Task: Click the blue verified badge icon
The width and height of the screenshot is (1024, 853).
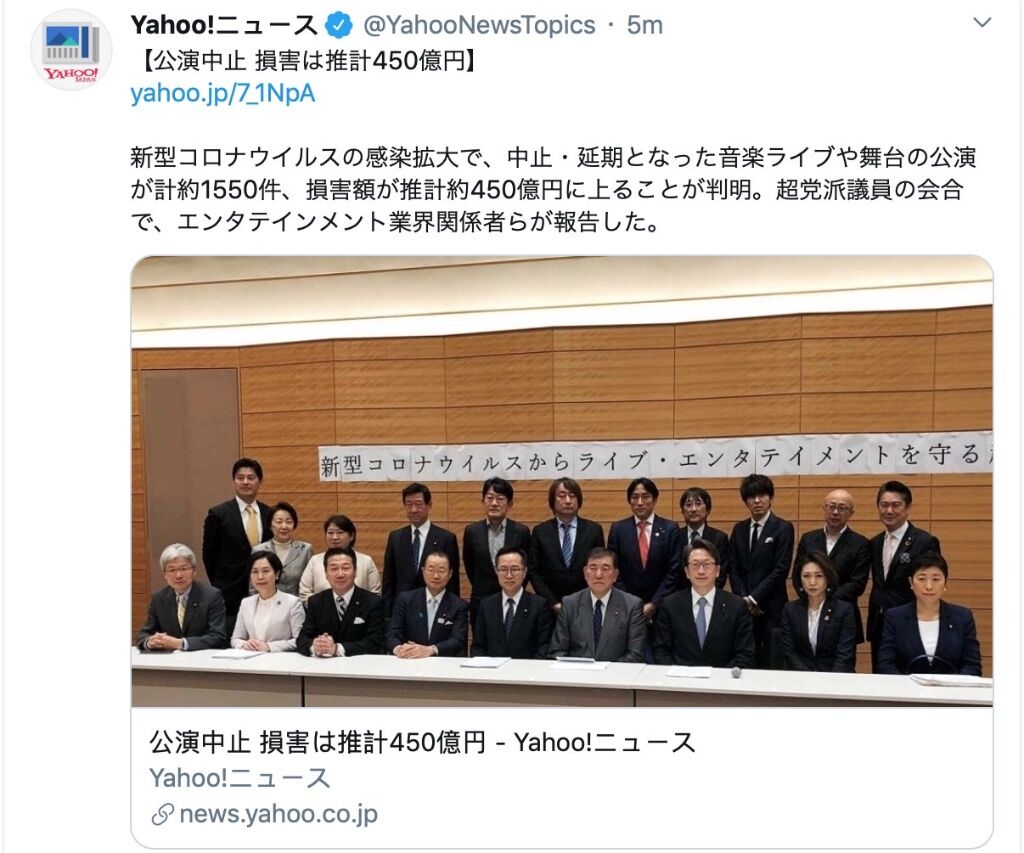Action: 339,25
